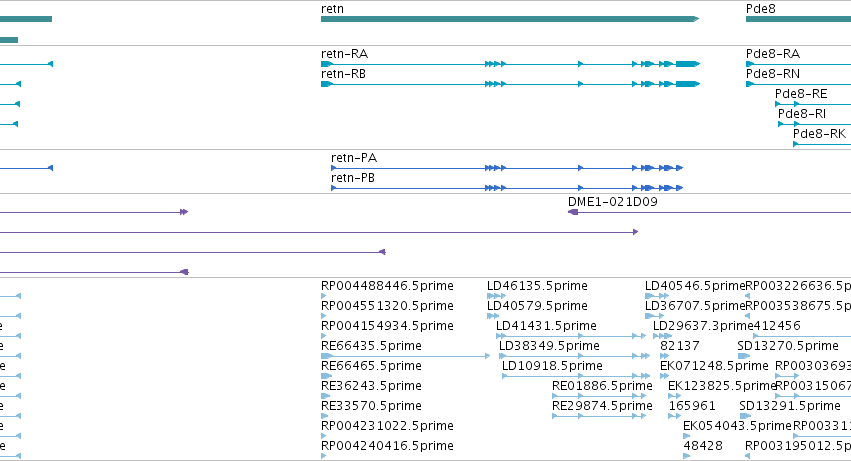Click the LD40546.5prime EST label
The width and height of the screenshot is (851, 461).
point(695,286)
